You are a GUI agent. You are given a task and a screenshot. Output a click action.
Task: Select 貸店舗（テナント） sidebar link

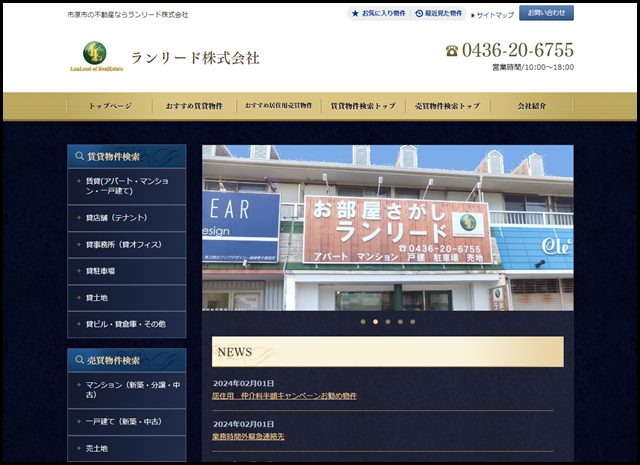pos(127,218)
